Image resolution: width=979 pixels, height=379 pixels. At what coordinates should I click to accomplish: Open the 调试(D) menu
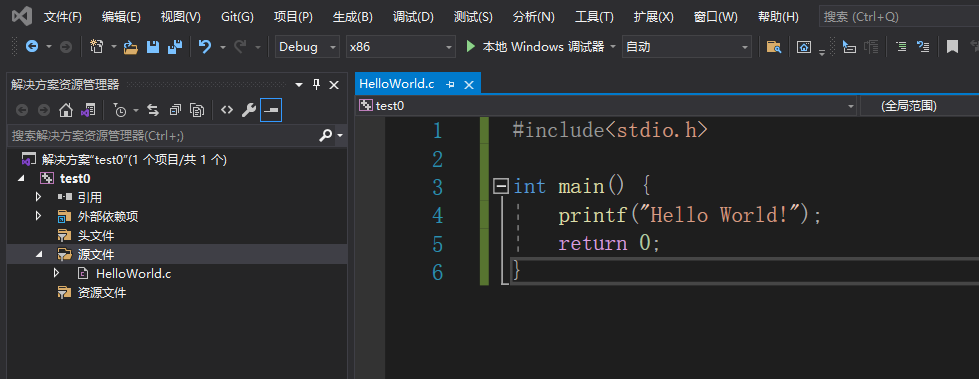[413, 17]
